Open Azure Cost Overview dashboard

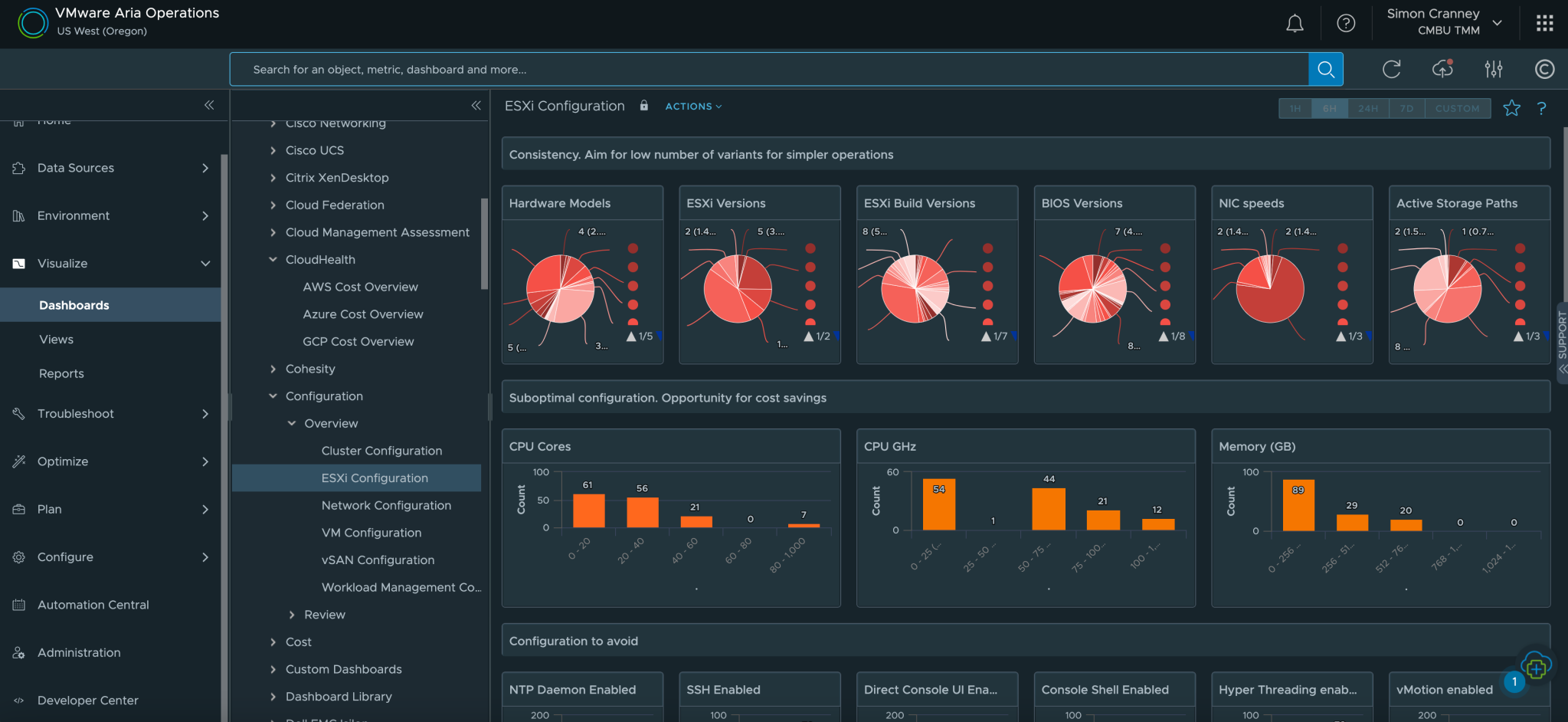tap(362, 314)
